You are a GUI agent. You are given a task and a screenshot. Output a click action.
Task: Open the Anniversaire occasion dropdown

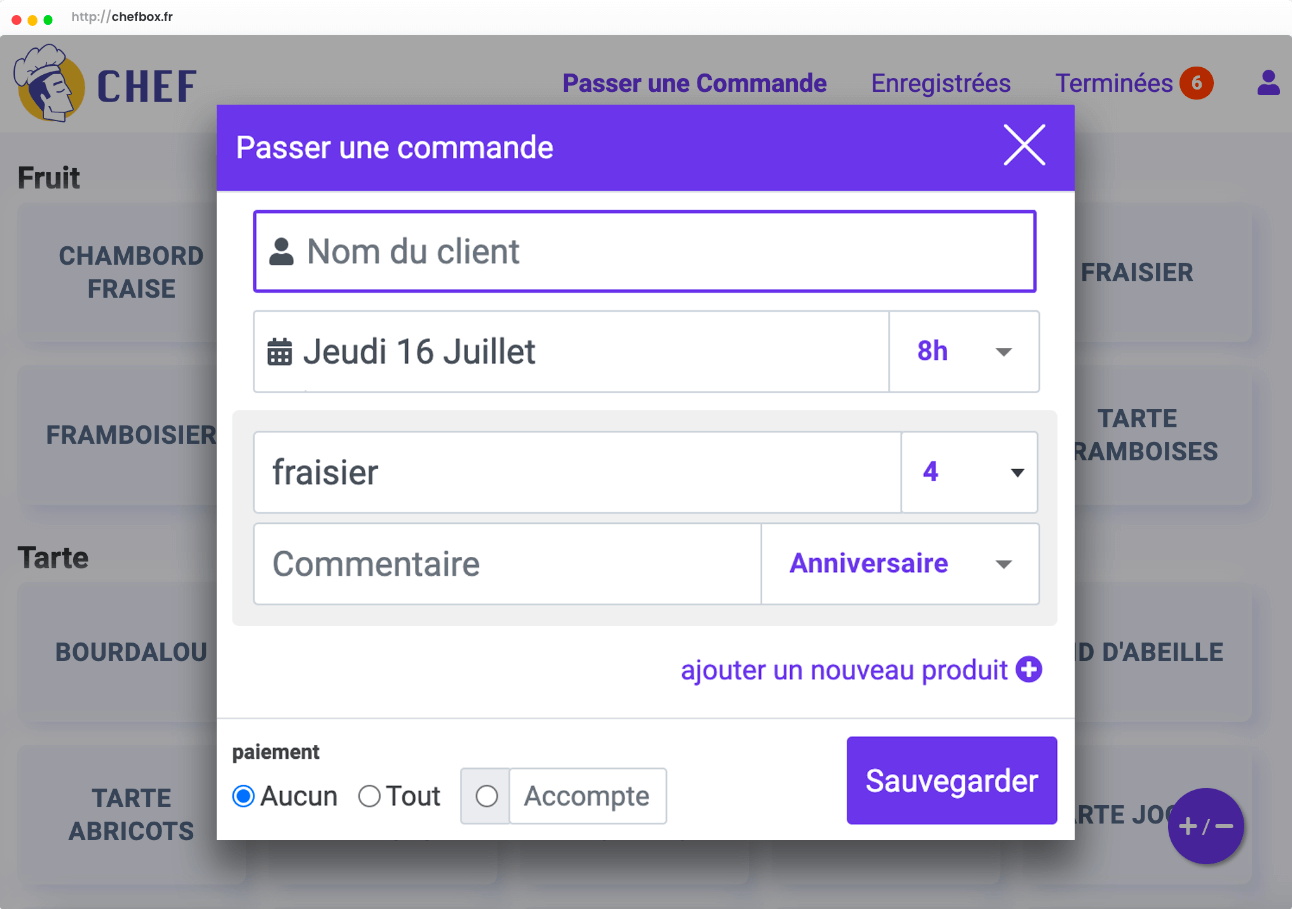click(x=899, y=564)
